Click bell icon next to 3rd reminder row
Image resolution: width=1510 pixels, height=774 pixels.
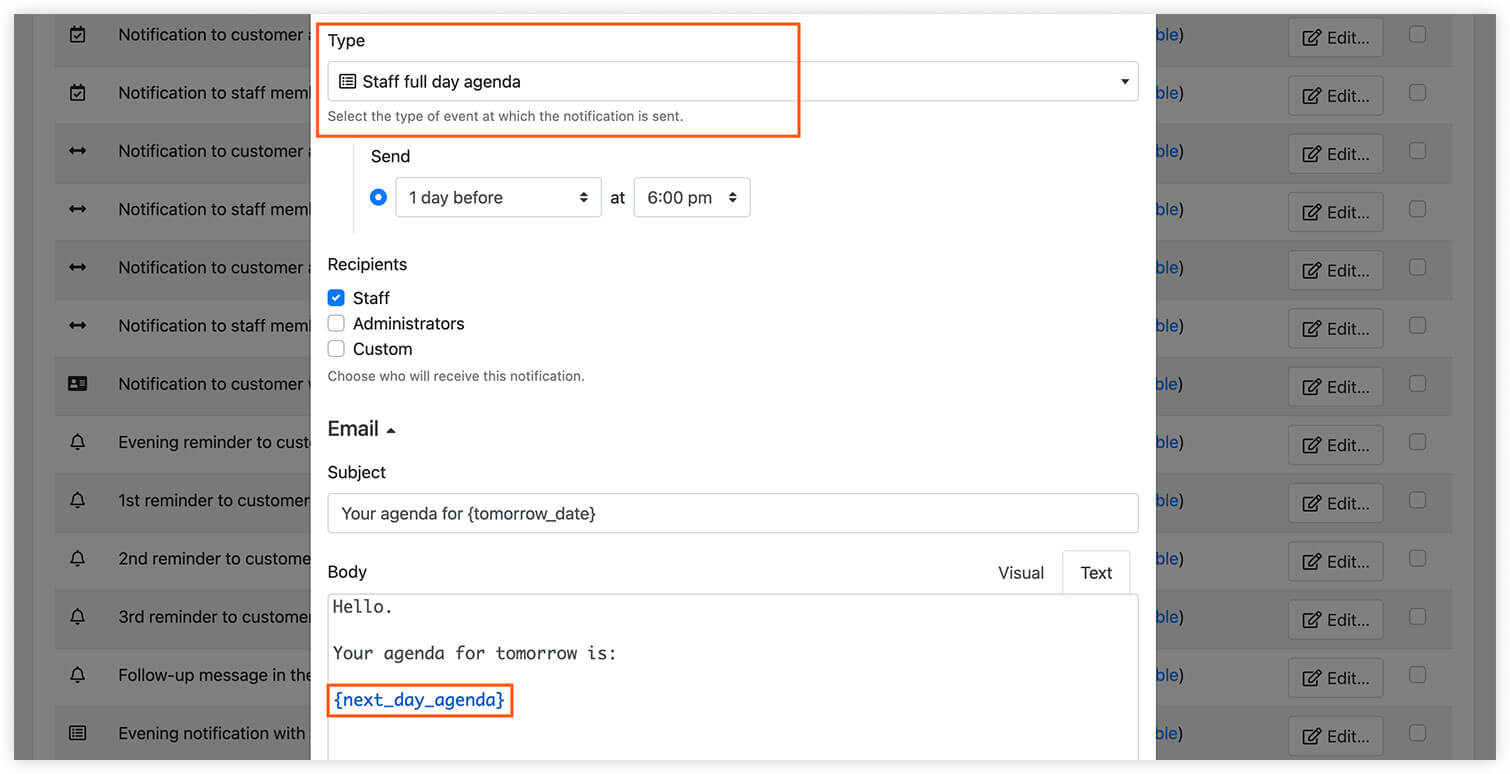tap(78, 617)
